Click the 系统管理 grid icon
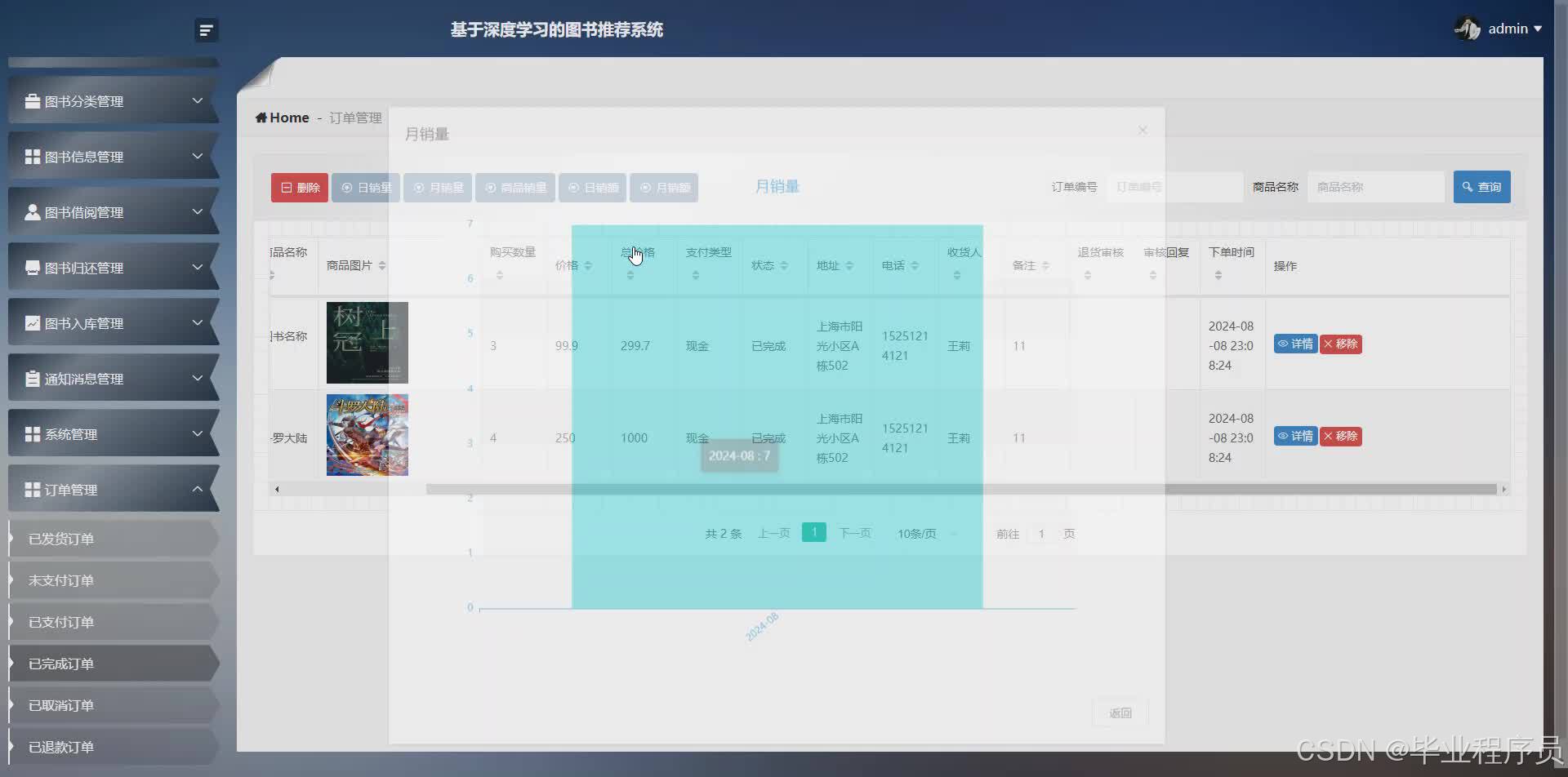This screenshot has width=1568, height=777. pos(33,434)
